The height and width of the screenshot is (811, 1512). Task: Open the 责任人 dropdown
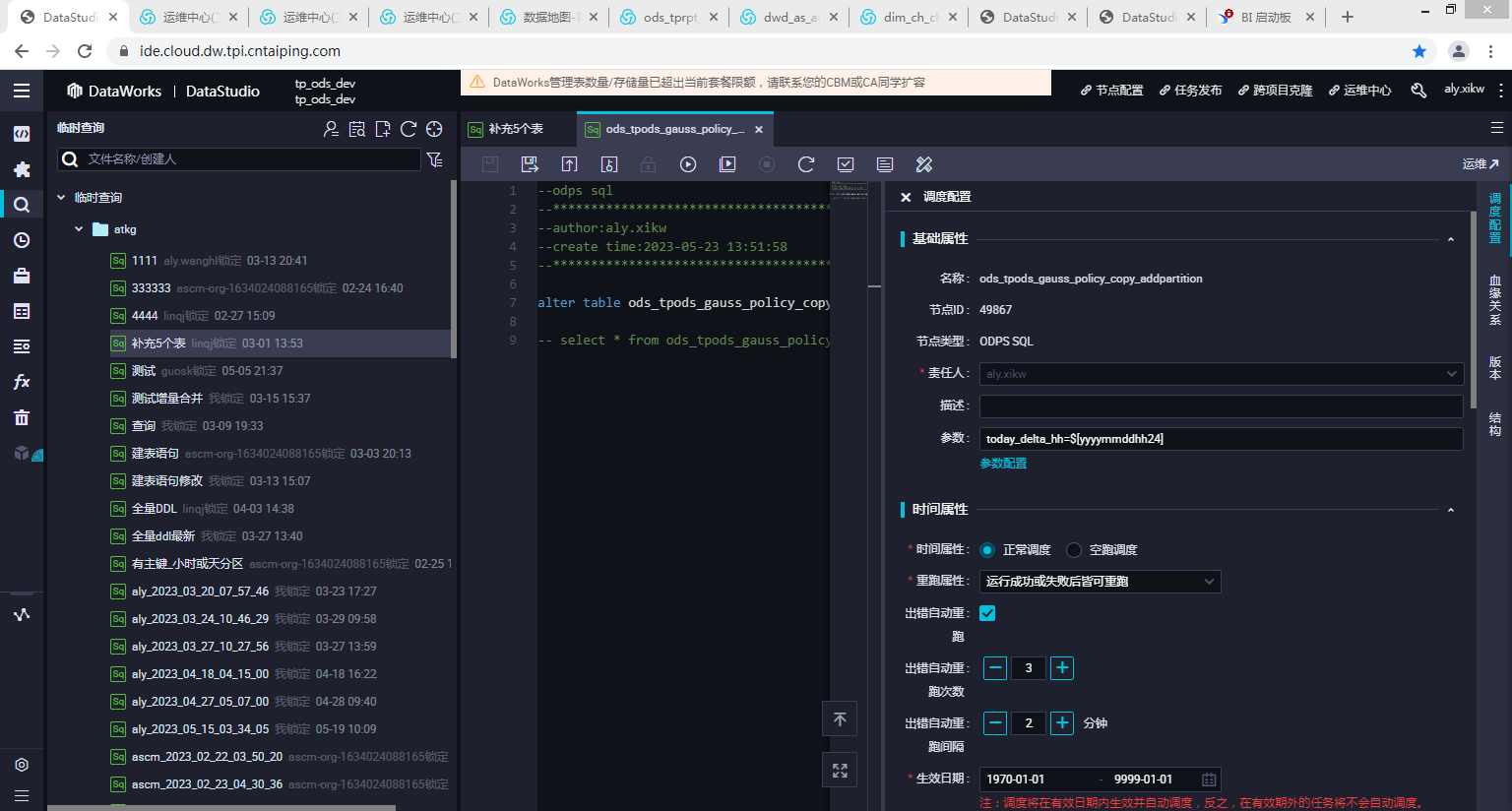[1221, 374]
